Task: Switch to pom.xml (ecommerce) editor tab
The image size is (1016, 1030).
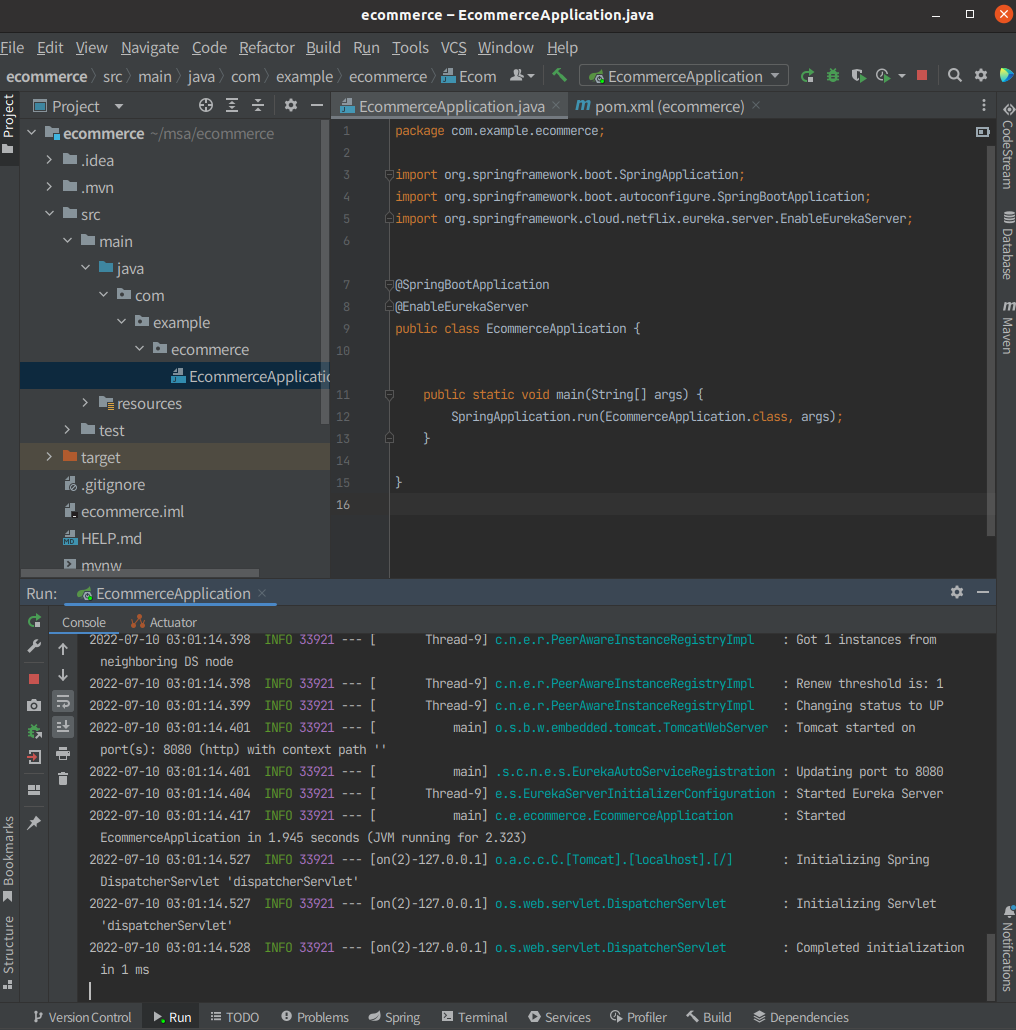Action: [x=668, y=106]
